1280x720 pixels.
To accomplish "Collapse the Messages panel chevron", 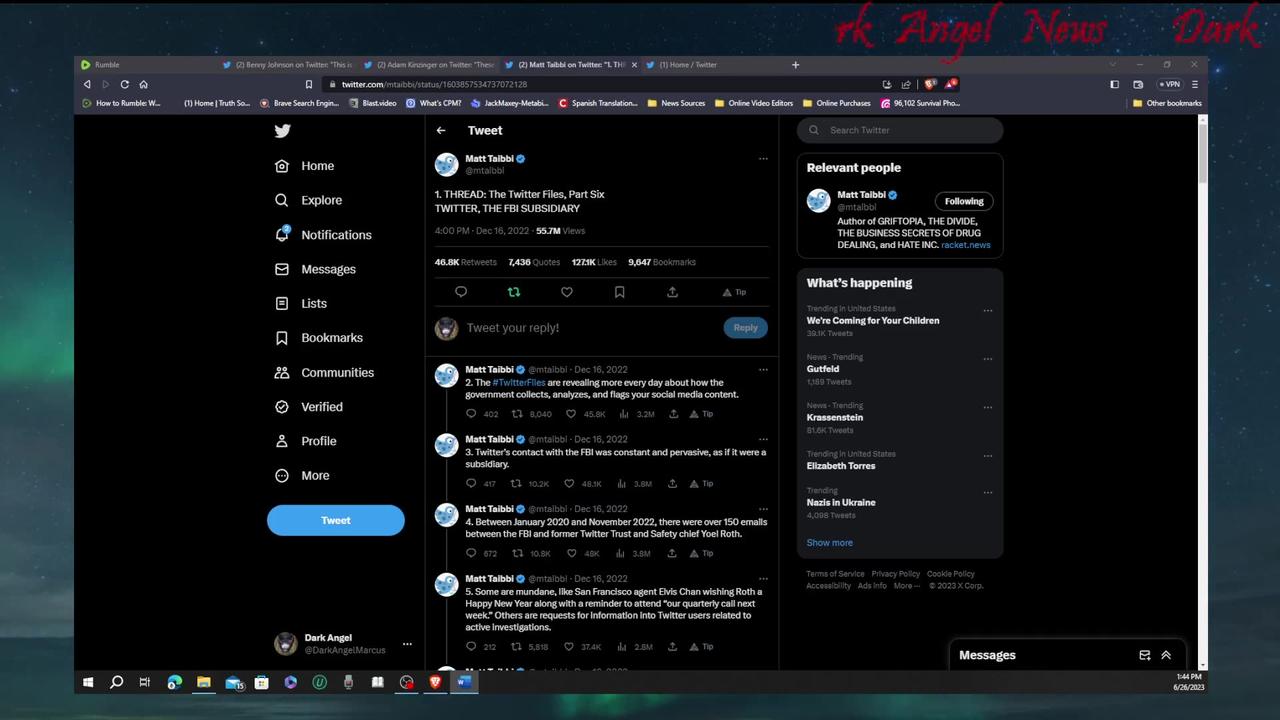I will pyautogui.click(x=1166, y=655).
